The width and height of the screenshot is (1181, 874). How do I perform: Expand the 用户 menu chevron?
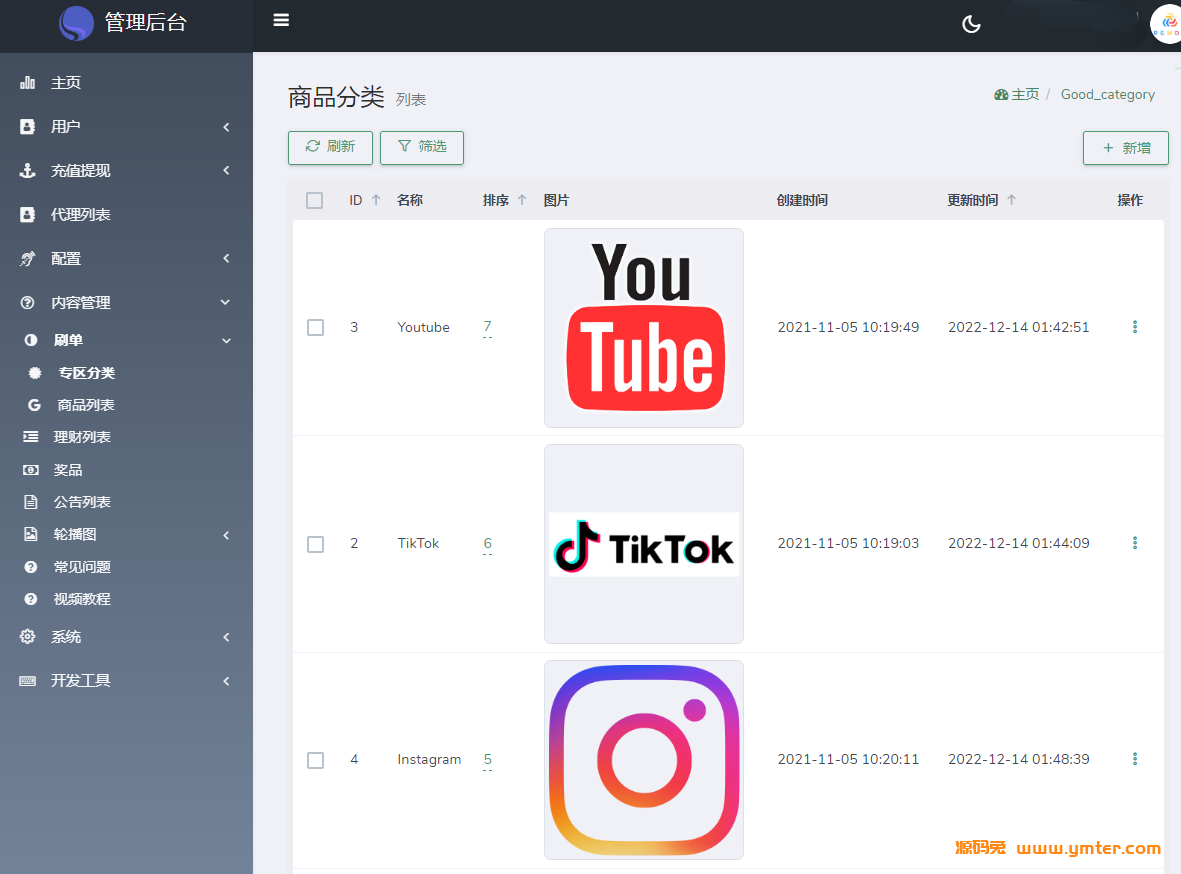226,127
